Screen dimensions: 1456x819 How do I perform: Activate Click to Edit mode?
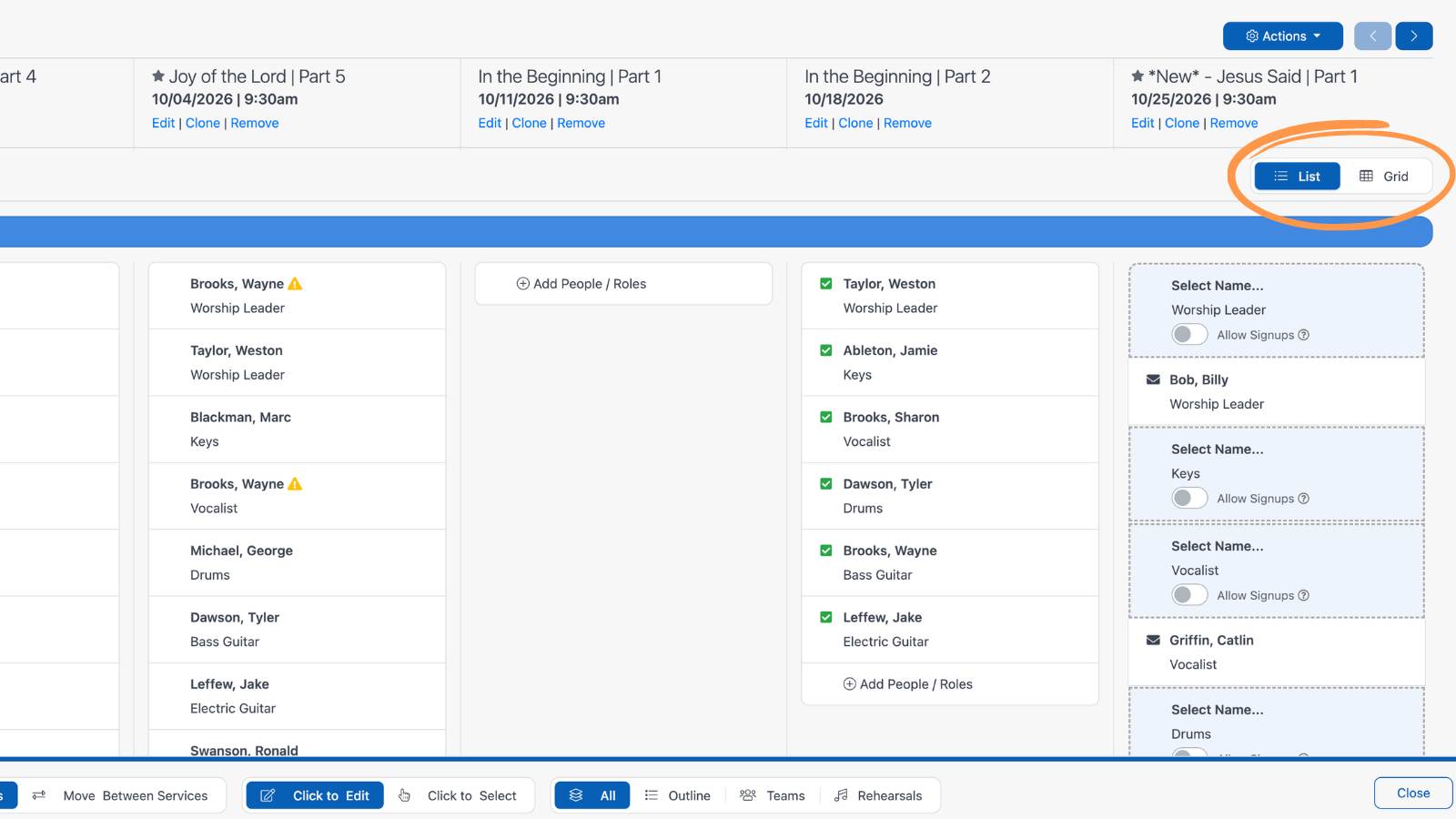tap(315, 795)
